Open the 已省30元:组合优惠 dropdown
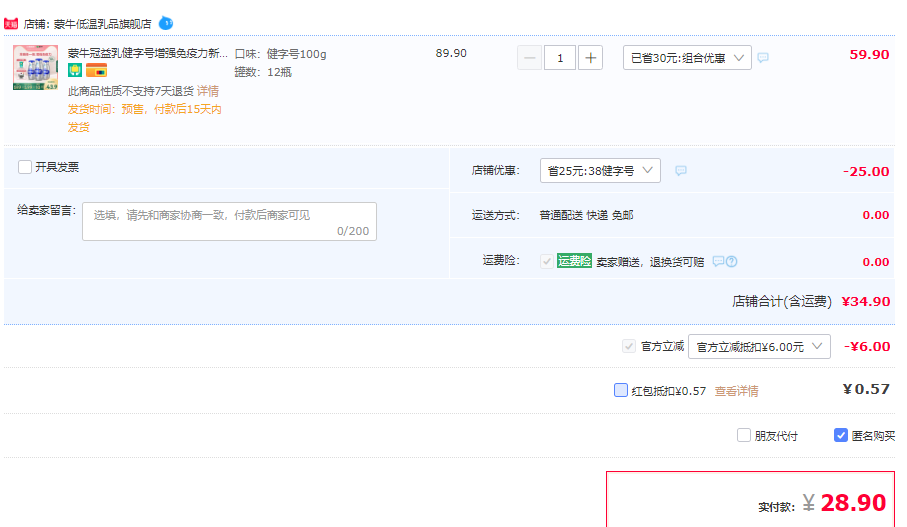907x527 pixels. pos(687,58)
